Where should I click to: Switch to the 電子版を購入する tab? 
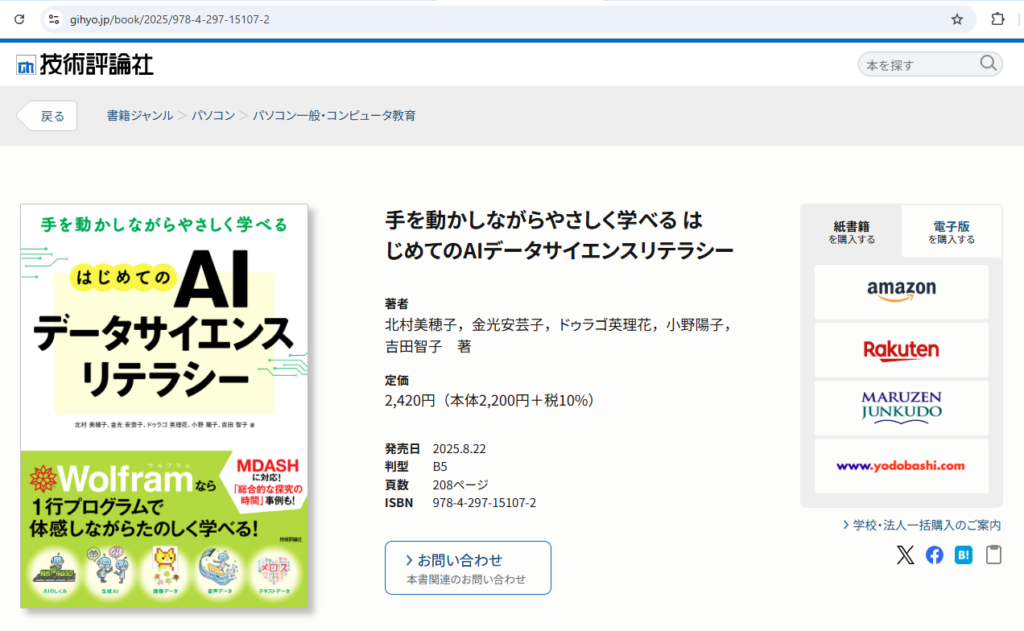tap(952, 232)
